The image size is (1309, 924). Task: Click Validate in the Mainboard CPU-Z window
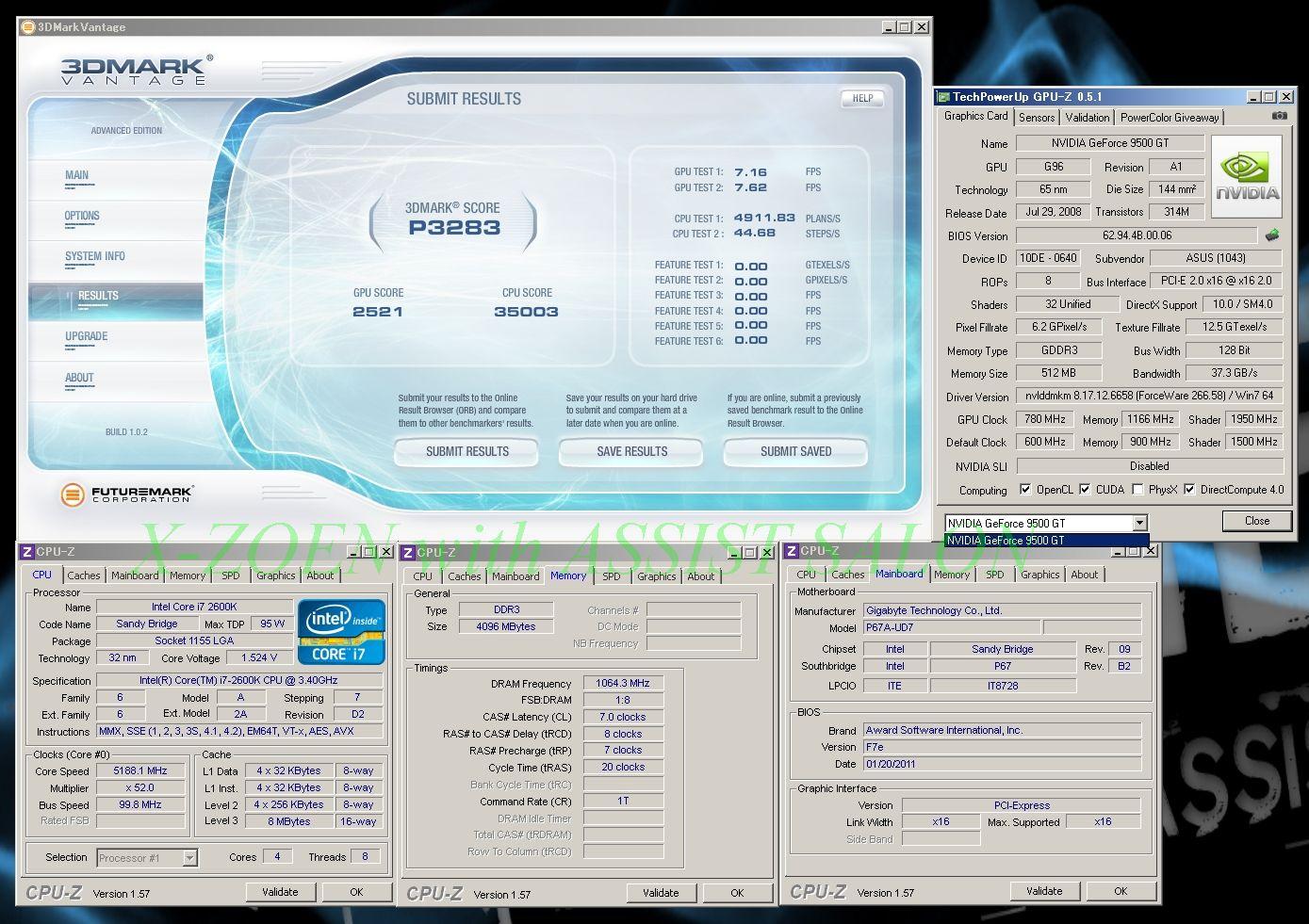1044,891
